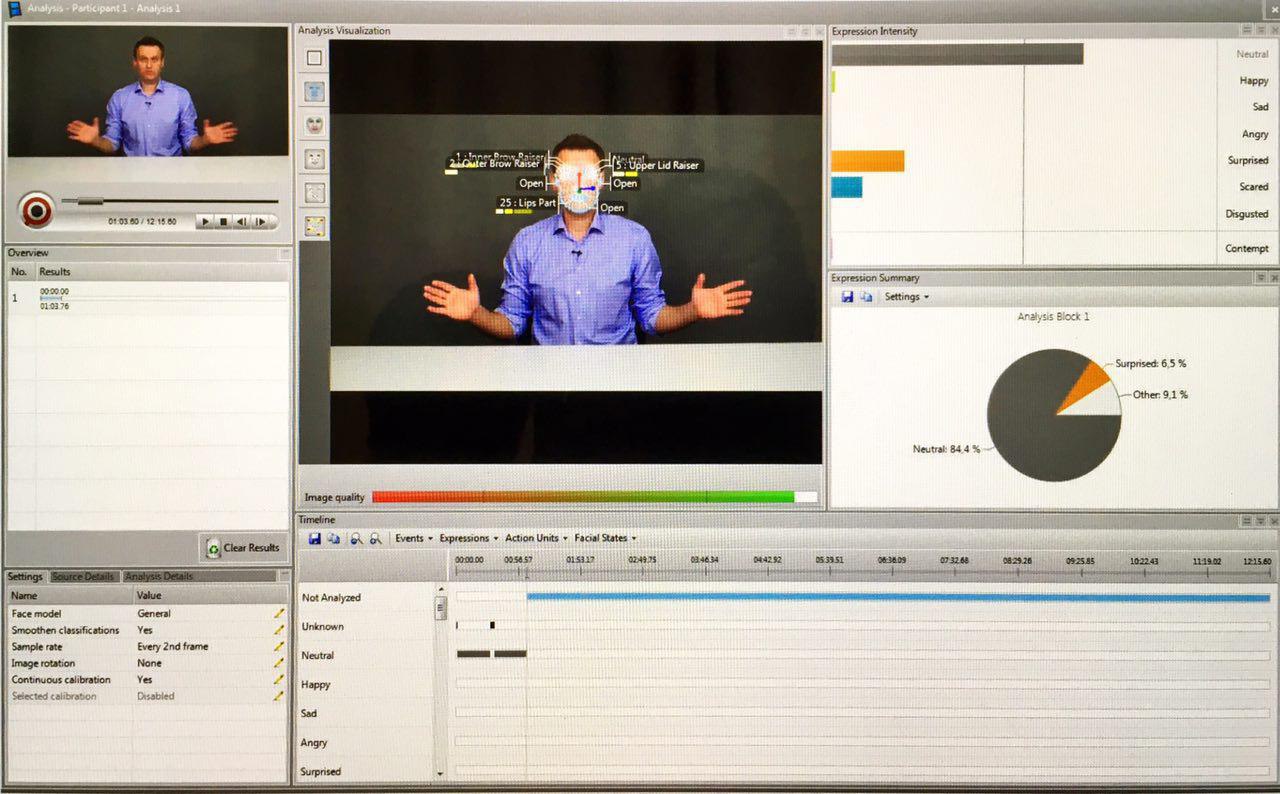Toggle the yellow framing box visualization icon
The image size is (1280, 794).
click(315, 227)
